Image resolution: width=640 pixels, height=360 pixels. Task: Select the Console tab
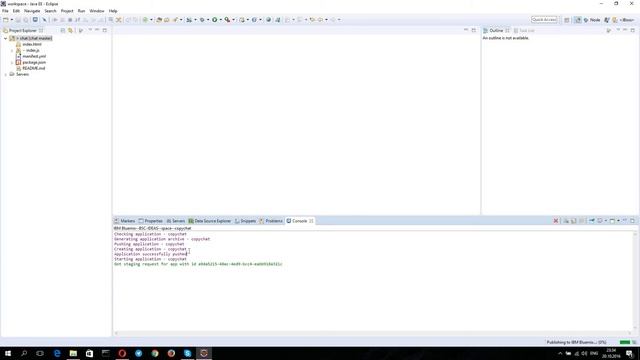(x=300, y=221)
